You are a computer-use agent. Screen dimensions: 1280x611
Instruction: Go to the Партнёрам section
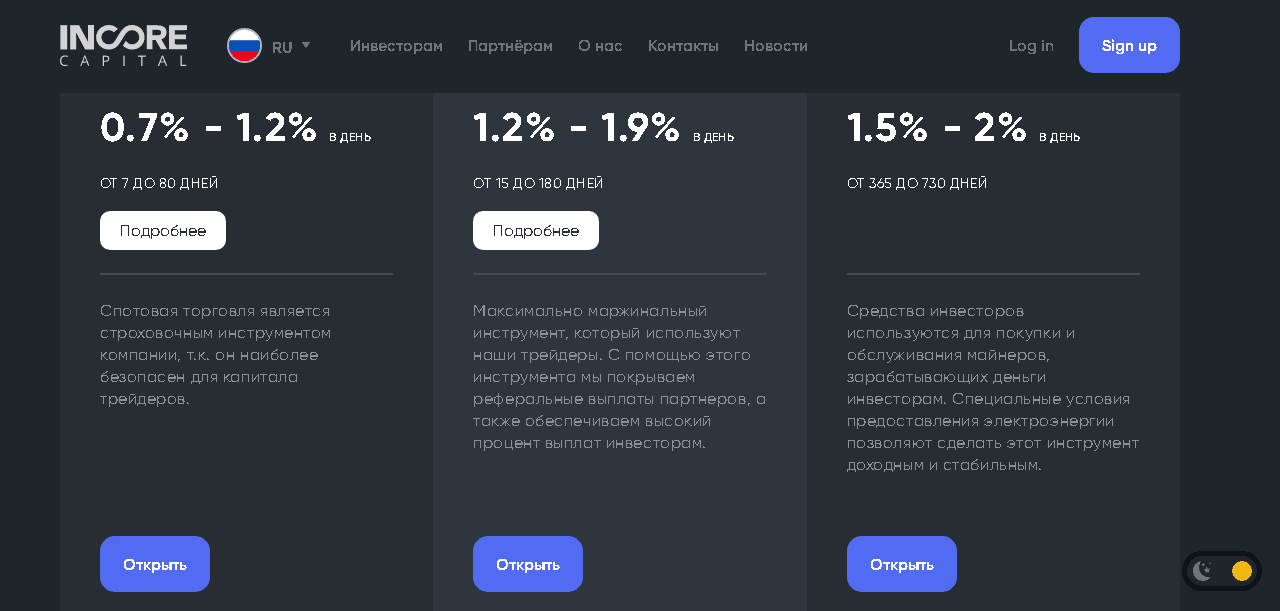(x=510, y=46)
